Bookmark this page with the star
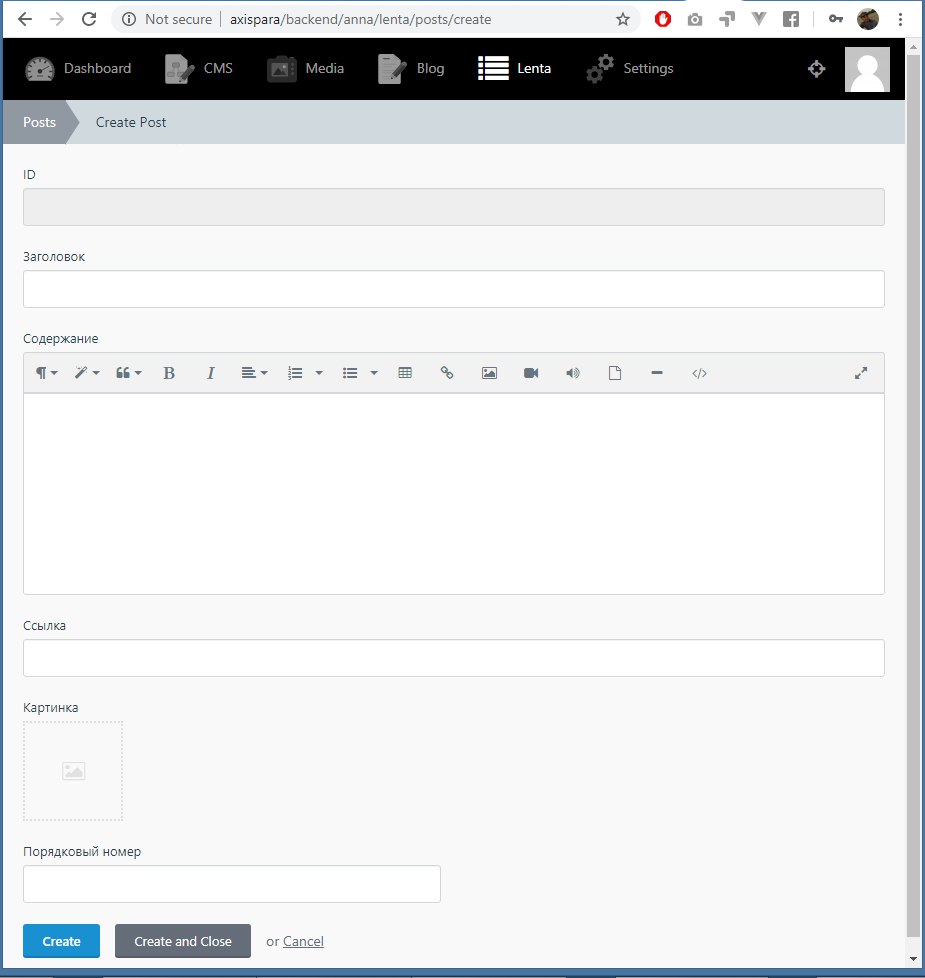Screen dimensions: 925x978 pos(622,19)
